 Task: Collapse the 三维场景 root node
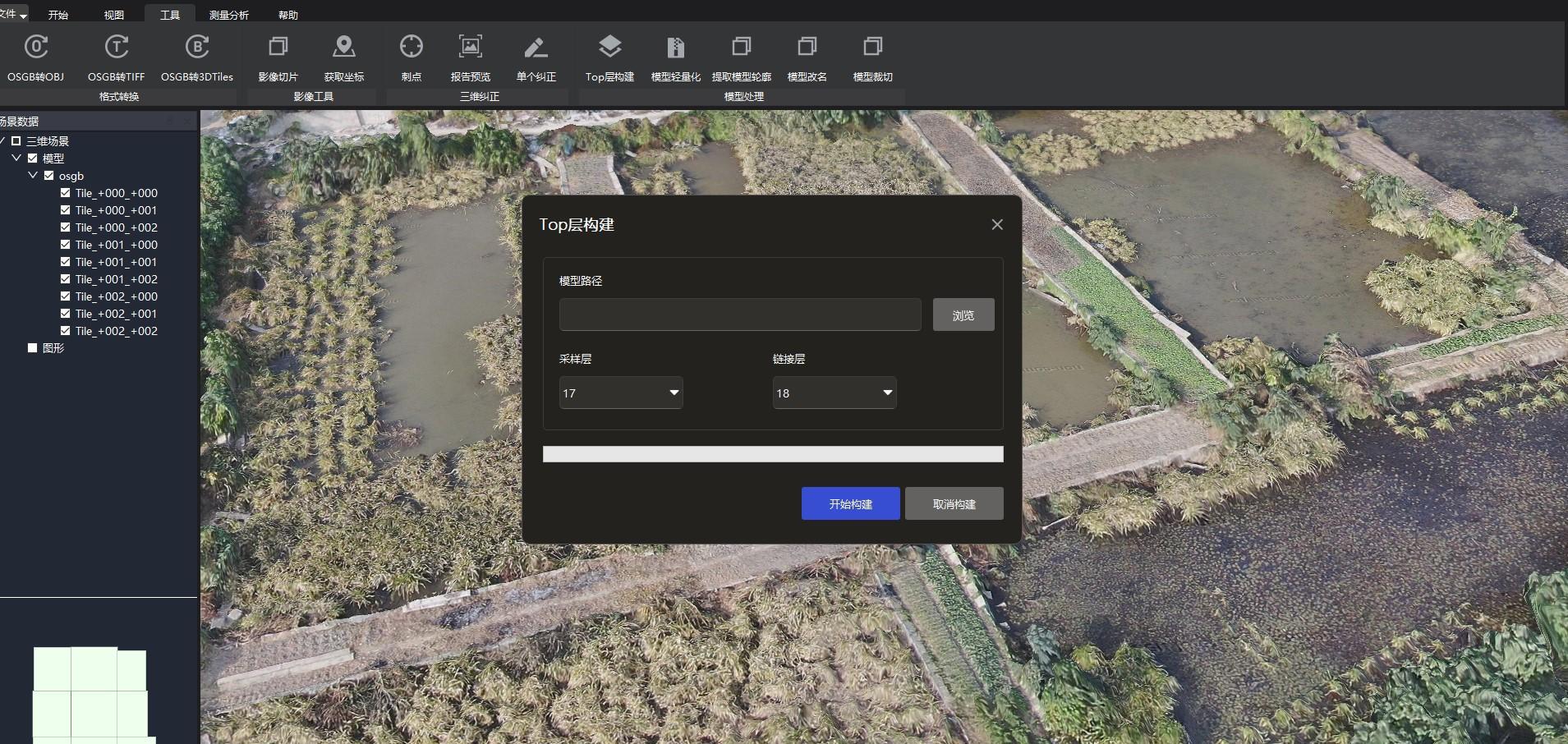pyautogui.click(x=2, y=141)
